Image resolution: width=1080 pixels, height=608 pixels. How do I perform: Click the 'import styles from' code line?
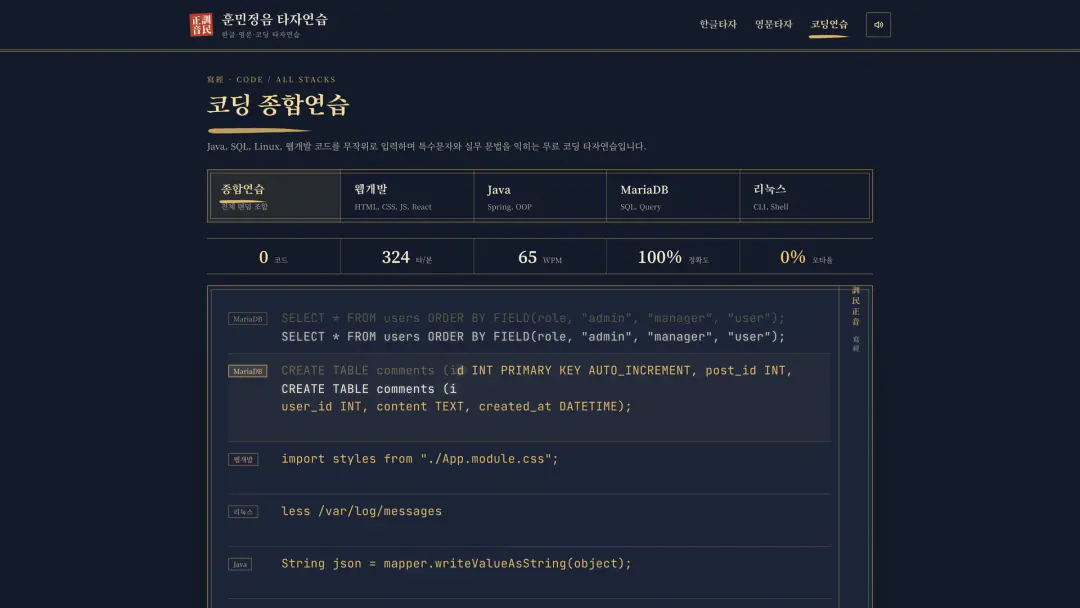click(419, 459)
